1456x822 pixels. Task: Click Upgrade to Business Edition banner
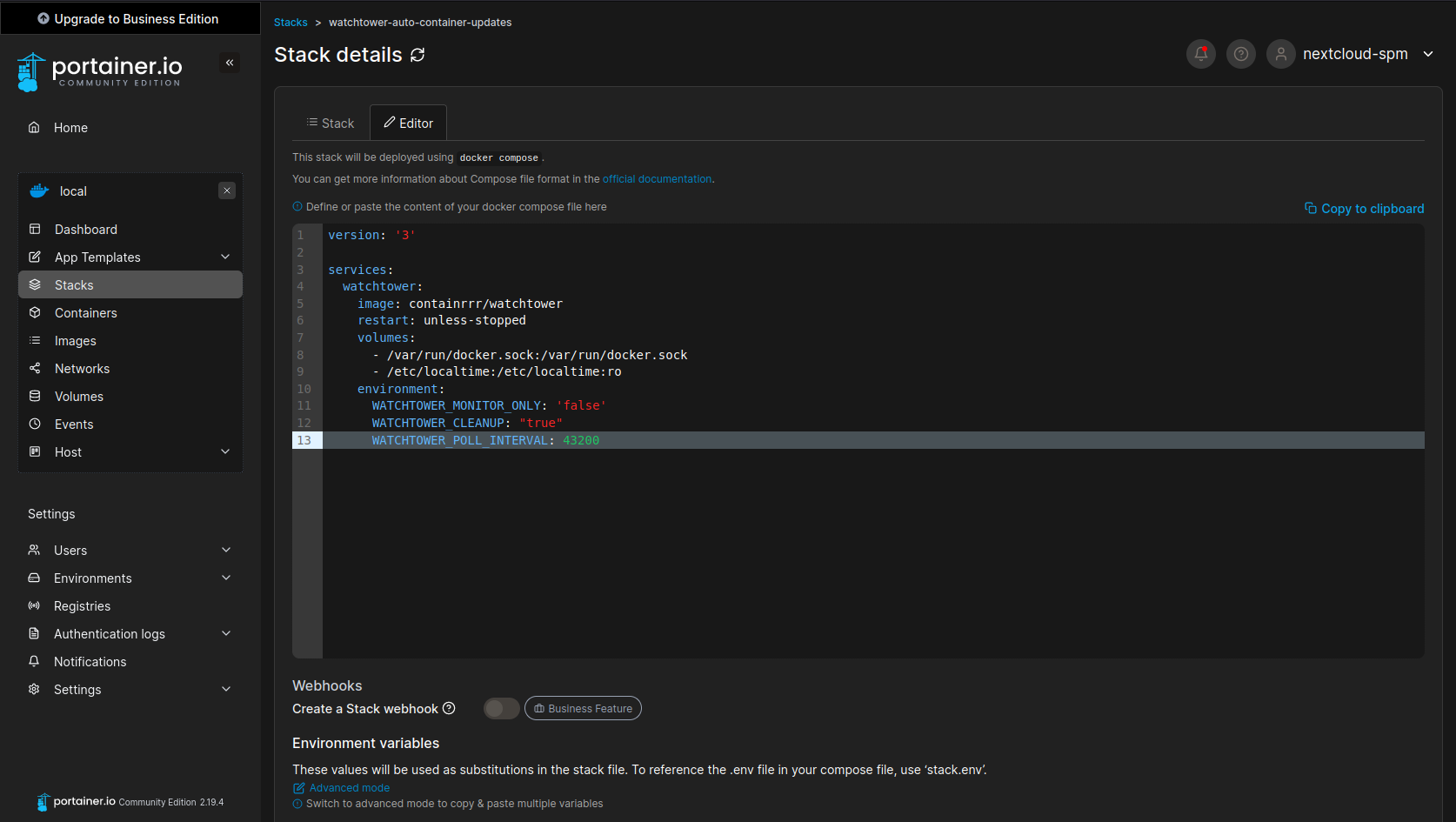[129, 19]
